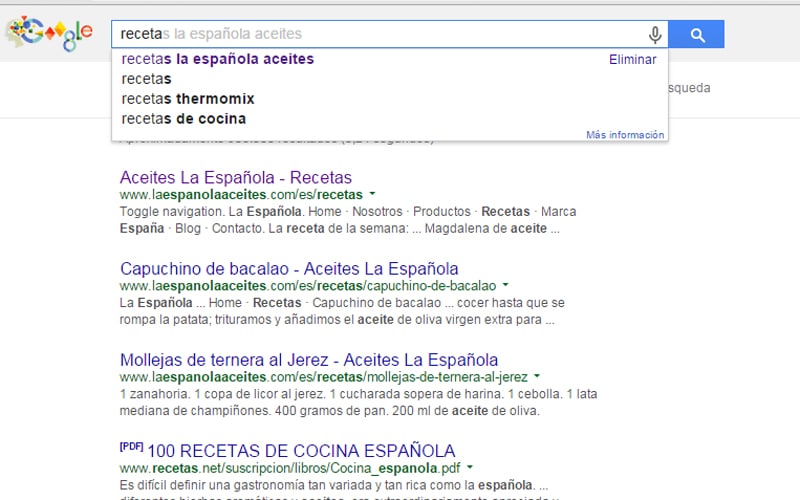Choose suggestion 'recetas thermomix'
This screenshot has width=800, height=500.
188,99
